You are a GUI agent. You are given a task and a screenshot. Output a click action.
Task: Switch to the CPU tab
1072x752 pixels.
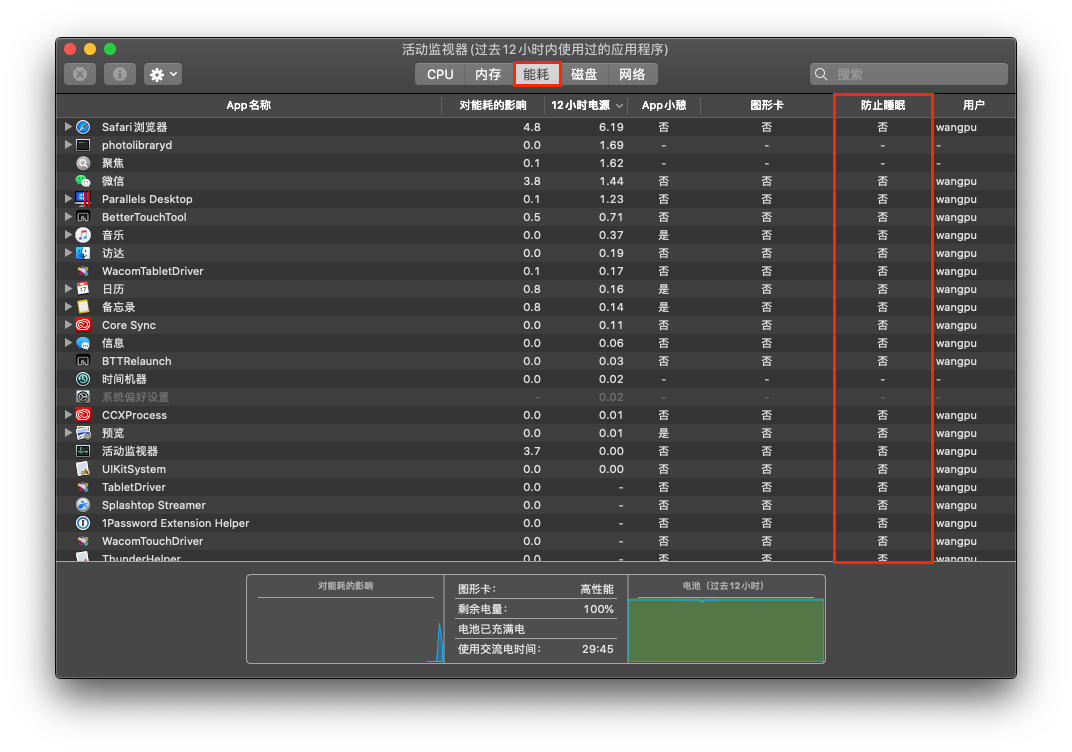440,74
